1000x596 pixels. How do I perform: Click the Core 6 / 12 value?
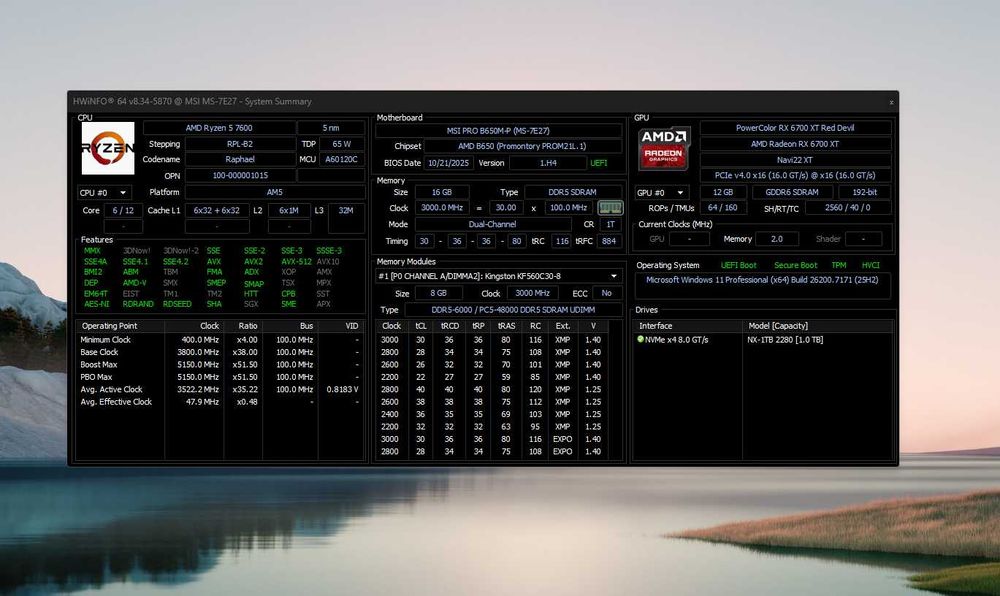(123, 210)
